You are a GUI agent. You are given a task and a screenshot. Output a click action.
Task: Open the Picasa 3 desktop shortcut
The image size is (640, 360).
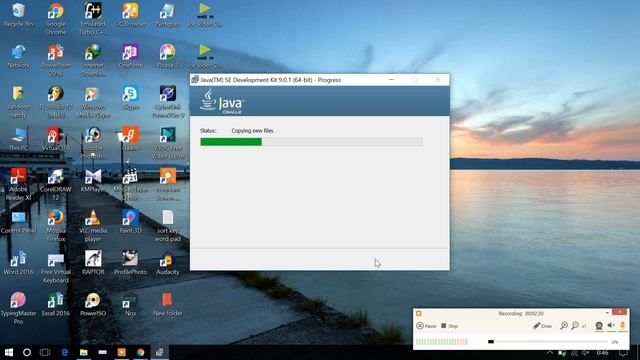168,56
